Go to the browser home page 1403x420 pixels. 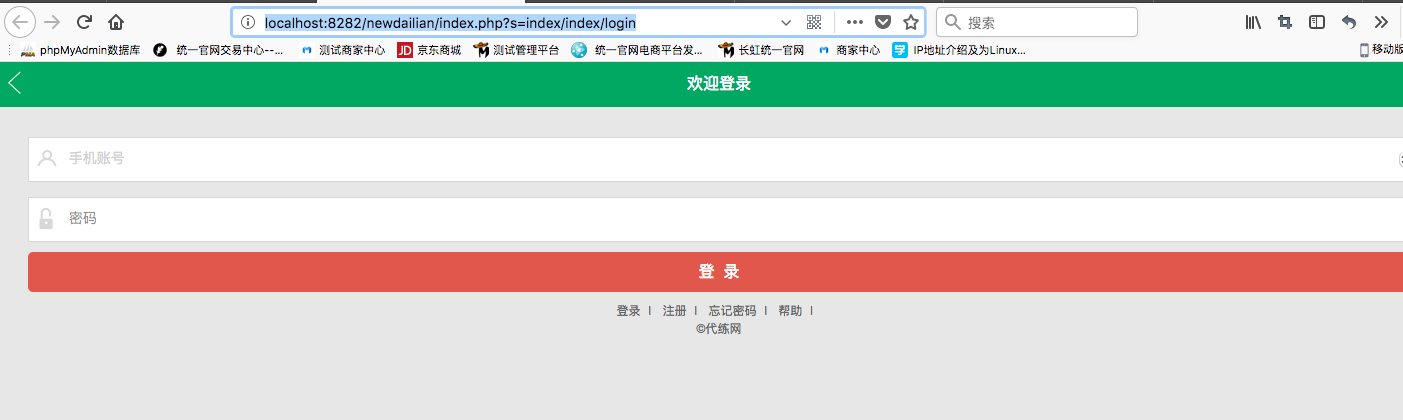116,22
